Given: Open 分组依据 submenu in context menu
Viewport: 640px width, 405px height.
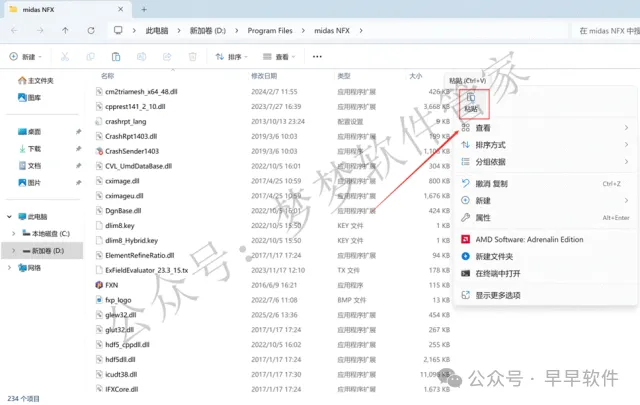Looking at the screenshot, I should [x=545, y=162].
